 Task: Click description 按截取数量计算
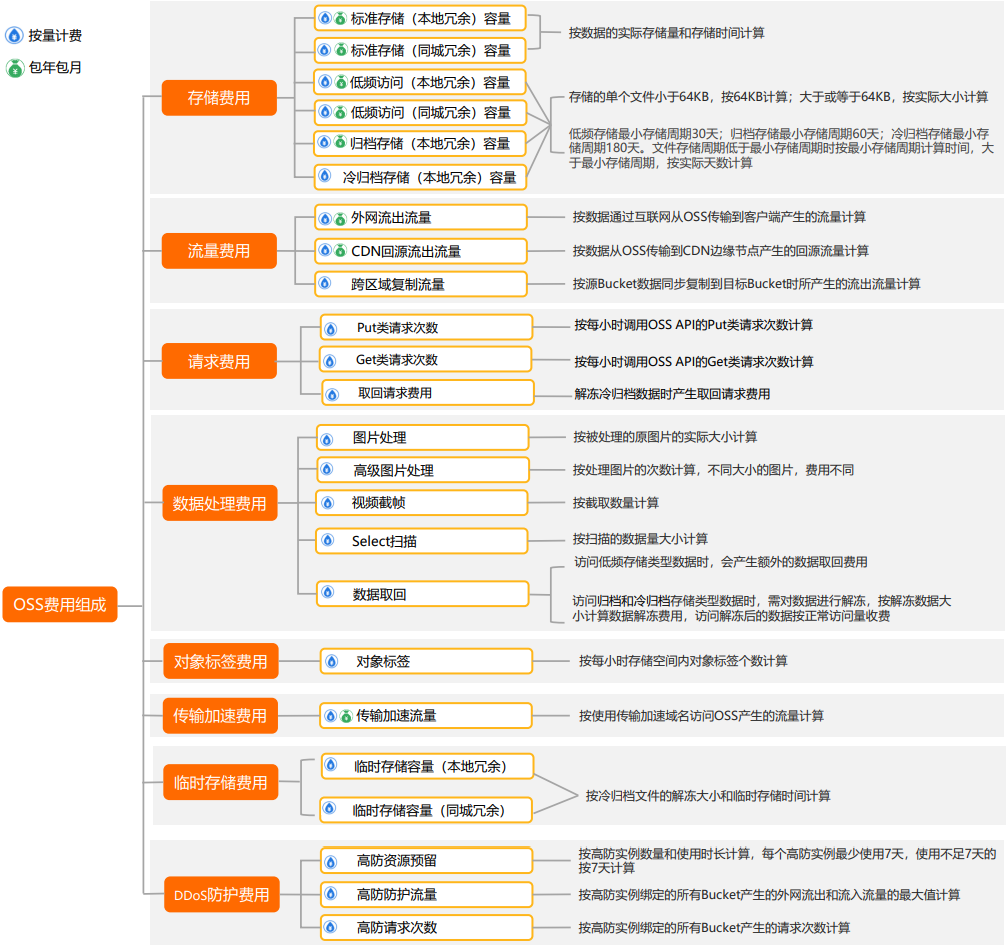tap(616, 503)
